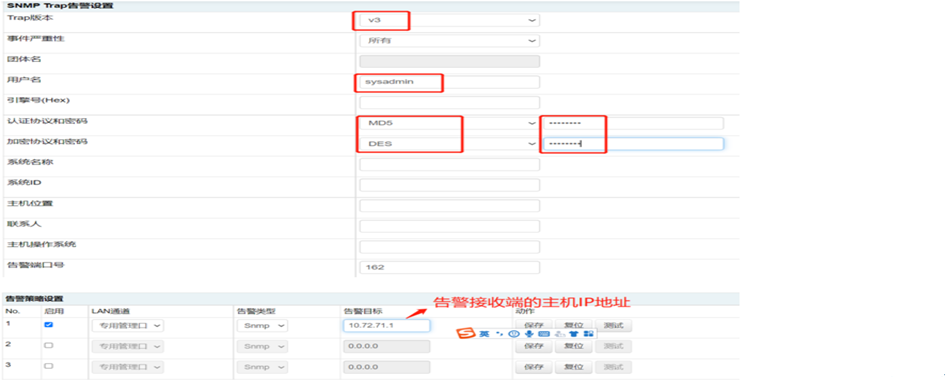Image resolution: width=947 pixels, height=383 pixels.
Task: Open LAN通道 dropdown in row 3
Action: (x=127, y=367)
